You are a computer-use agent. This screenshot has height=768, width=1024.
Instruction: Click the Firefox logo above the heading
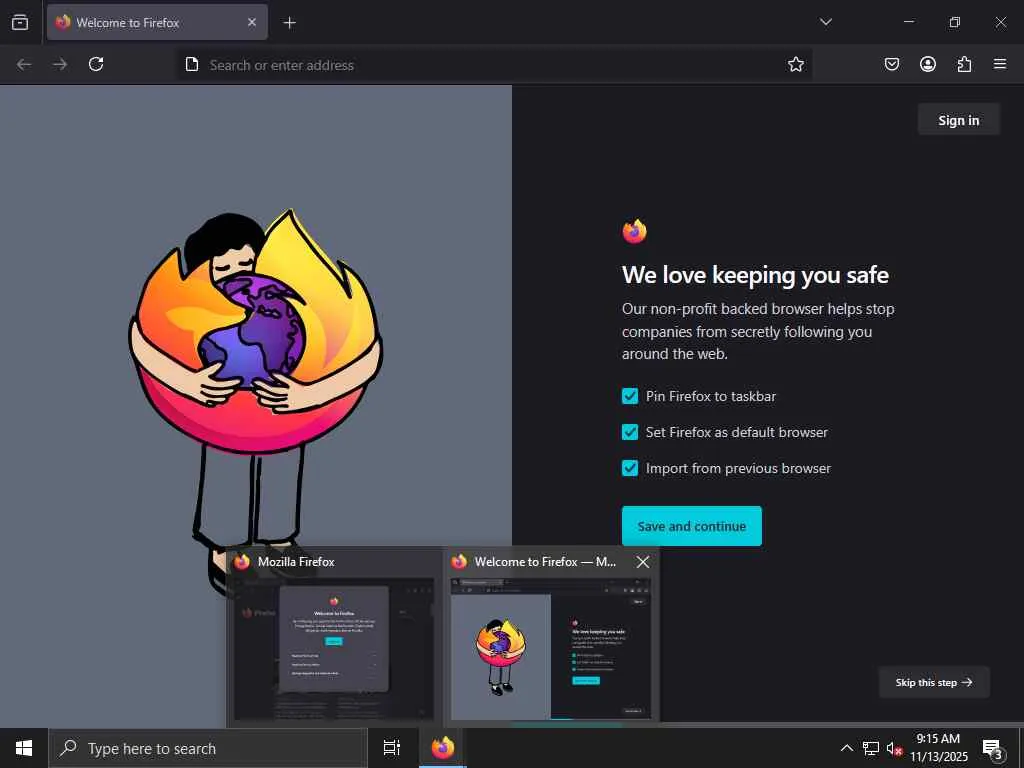click(x=634, y=231)
